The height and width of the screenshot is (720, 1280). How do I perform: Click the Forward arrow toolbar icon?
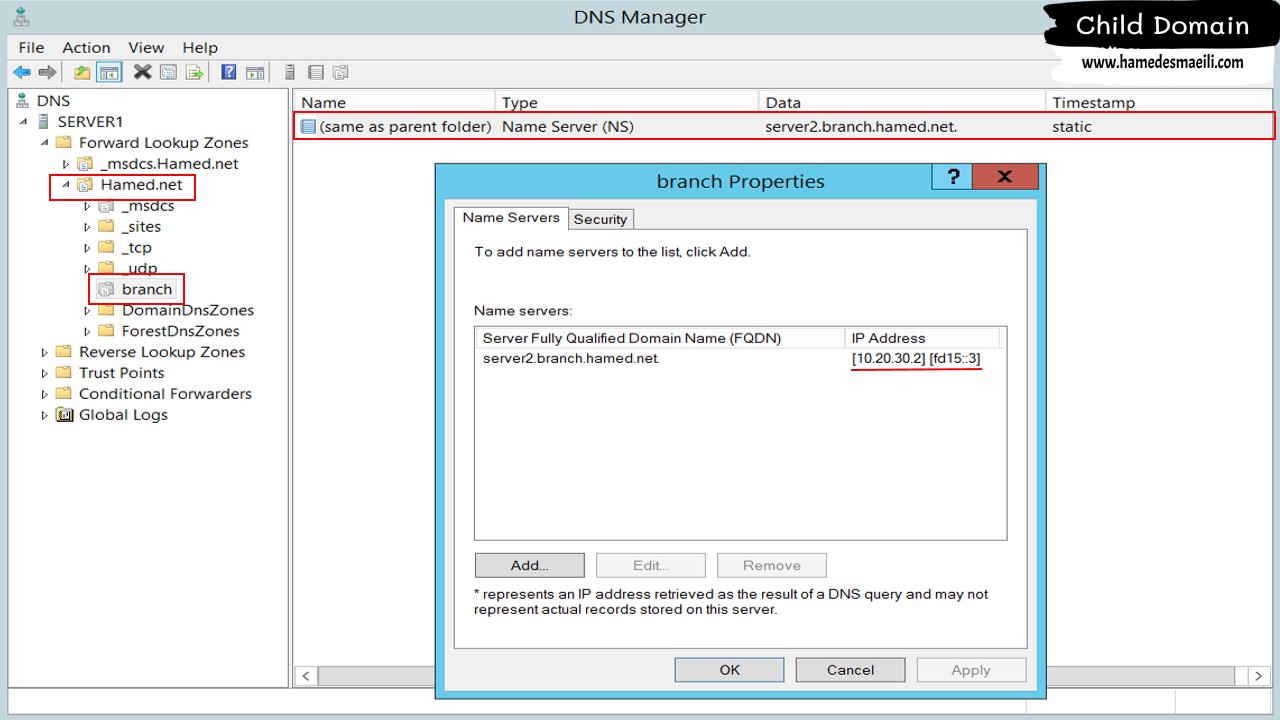pos(47,72)
